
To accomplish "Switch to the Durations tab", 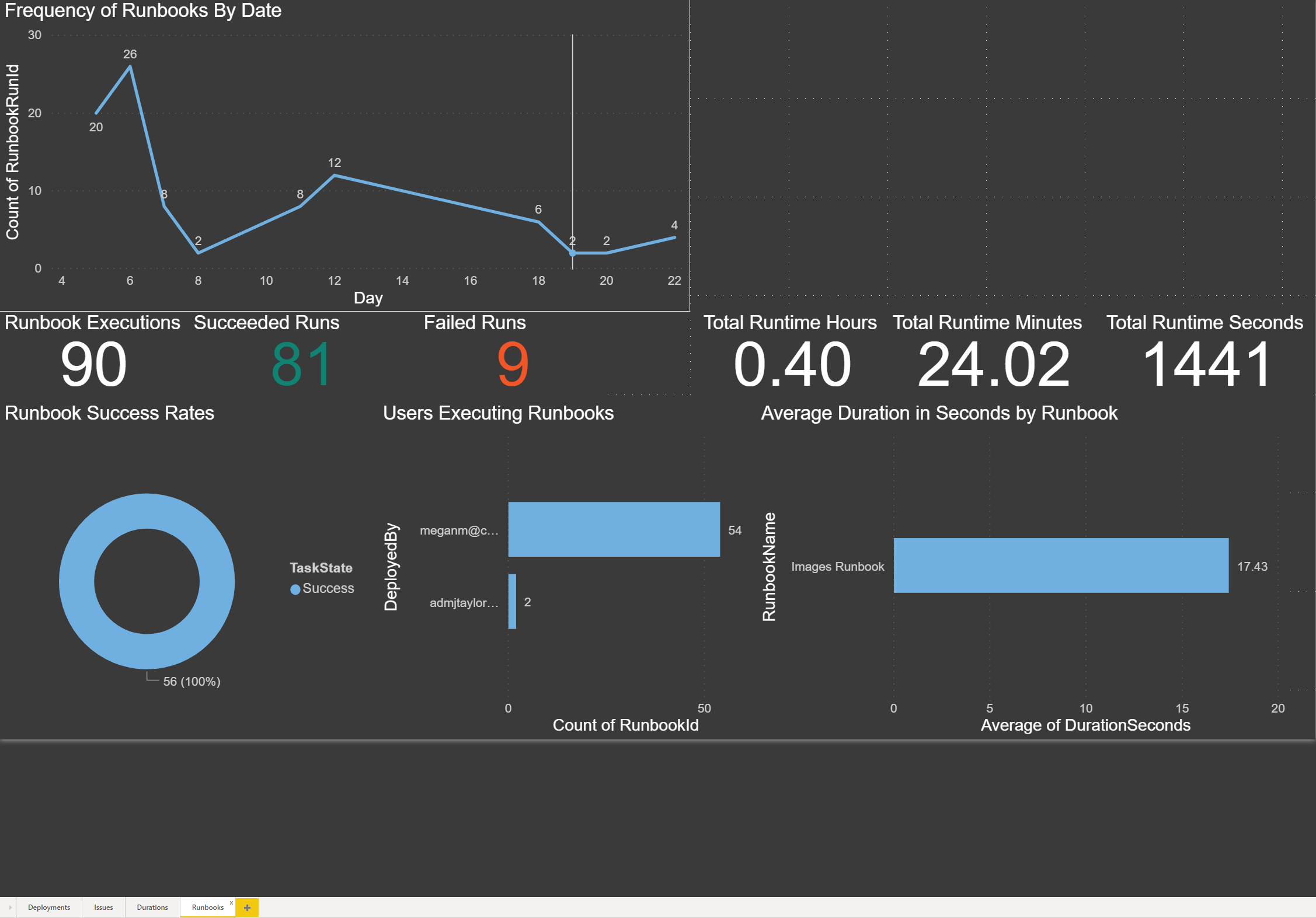I will (152, 907).
